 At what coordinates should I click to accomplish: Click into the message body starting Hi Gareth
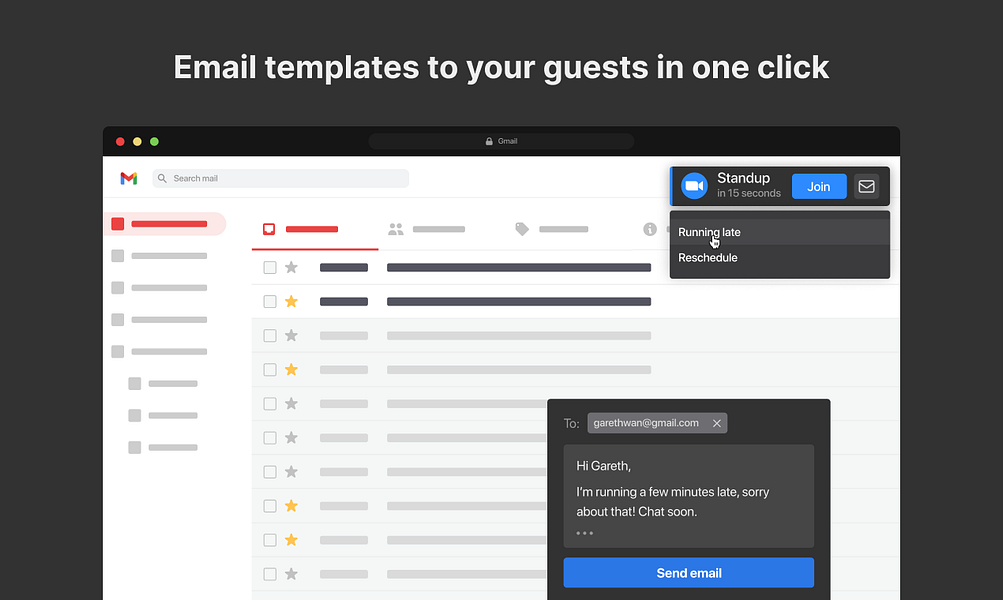coord(688,496)
